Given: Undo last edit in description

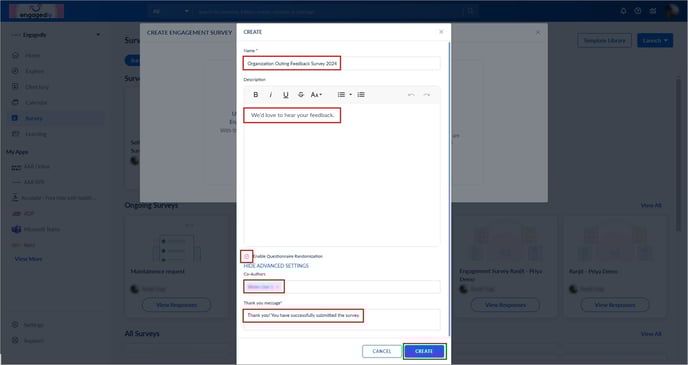Looking at the screenshot, I should point(411,95).
